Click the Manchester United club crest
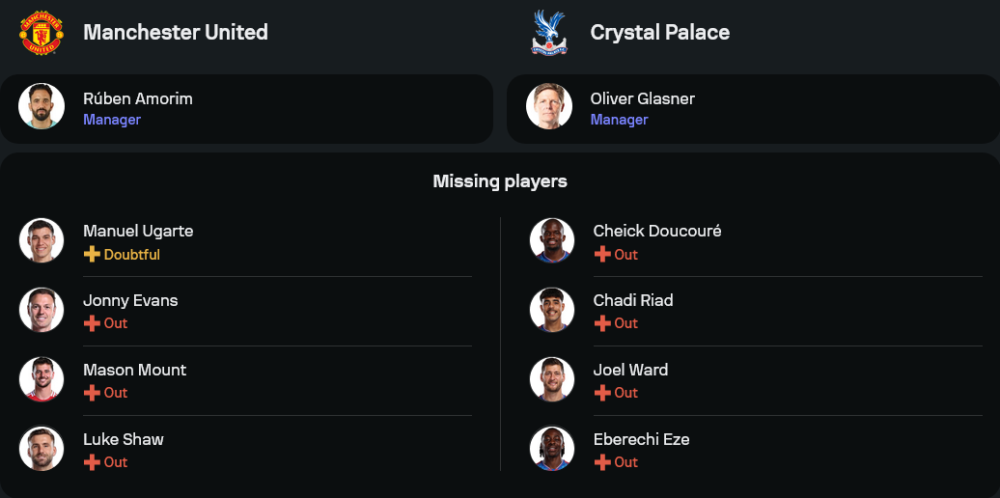Viewport: 1000px width, 498px height. tap(41, 32)
